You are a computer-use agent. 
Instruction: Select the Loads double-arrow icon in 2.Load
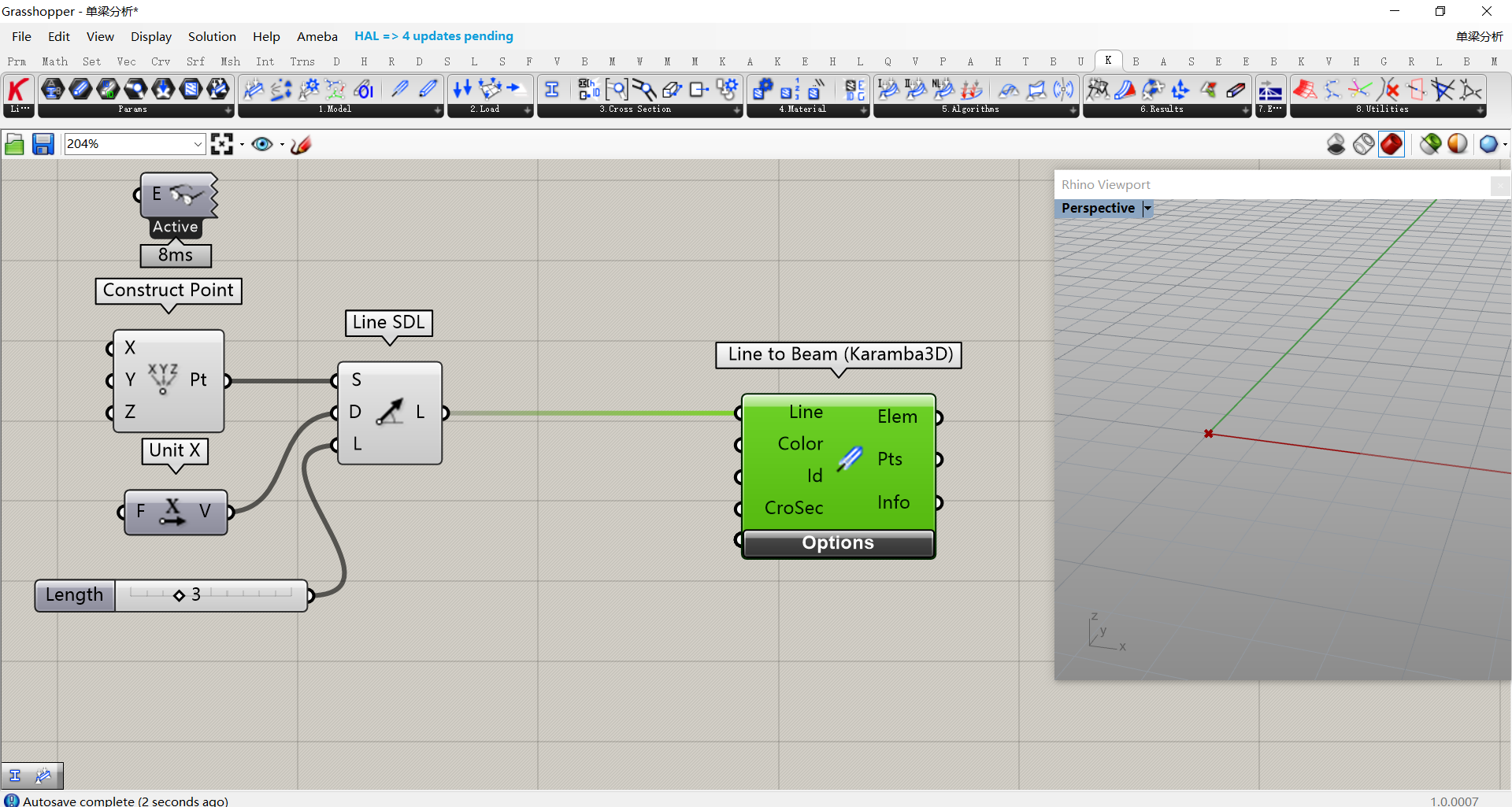point(462,89)
